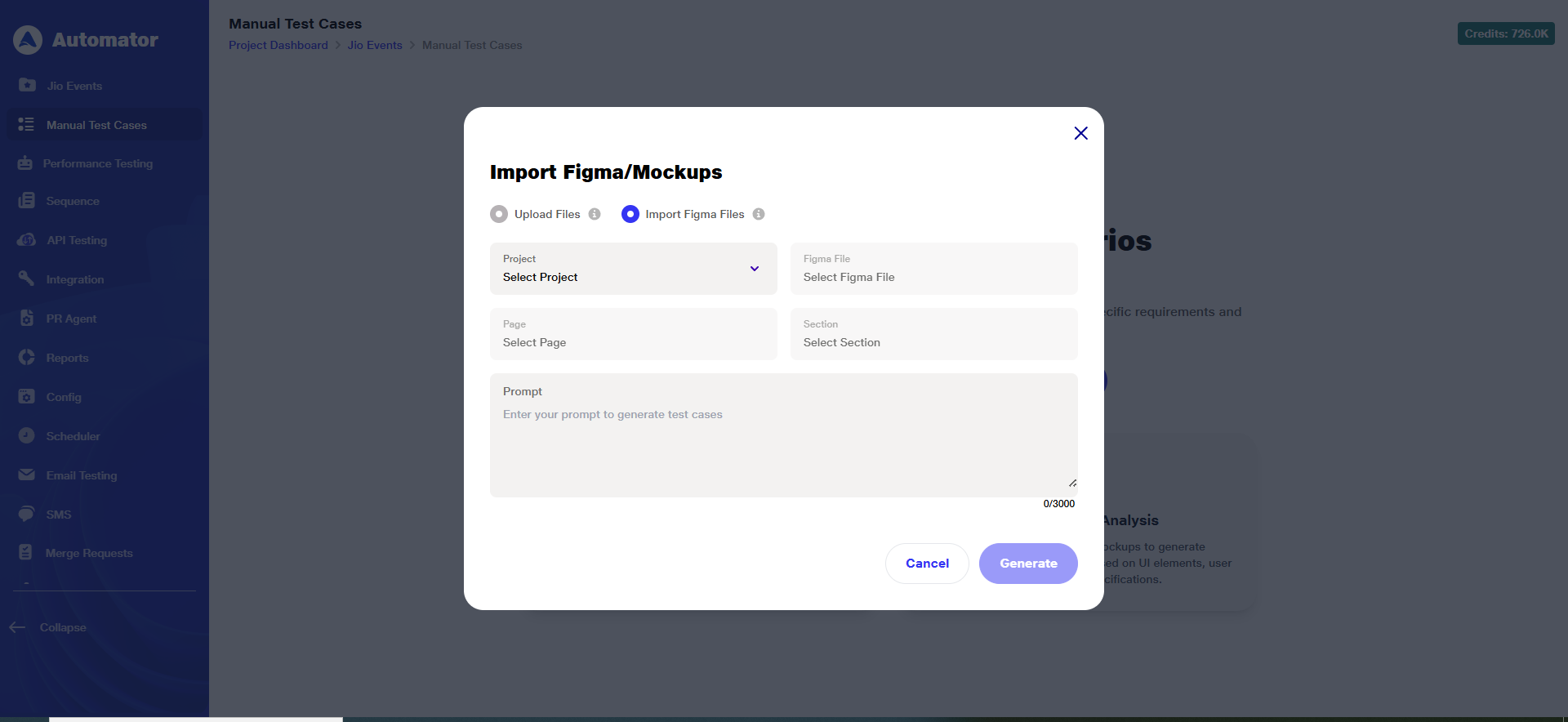Click the Scheduler clock icon
The height and width of the screenshot is (722, 1568).
(x=27, y=436)
